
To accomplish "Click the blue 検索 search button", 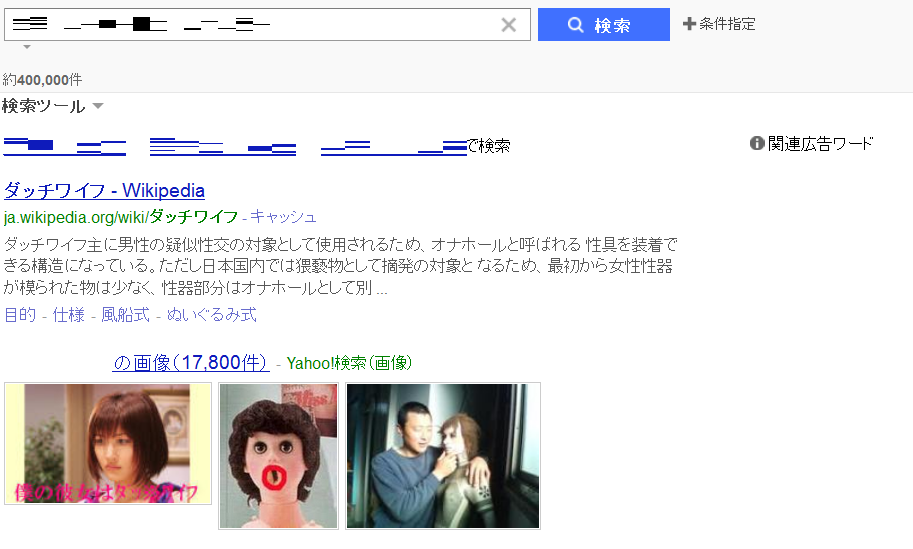I will tap(603, 25).
